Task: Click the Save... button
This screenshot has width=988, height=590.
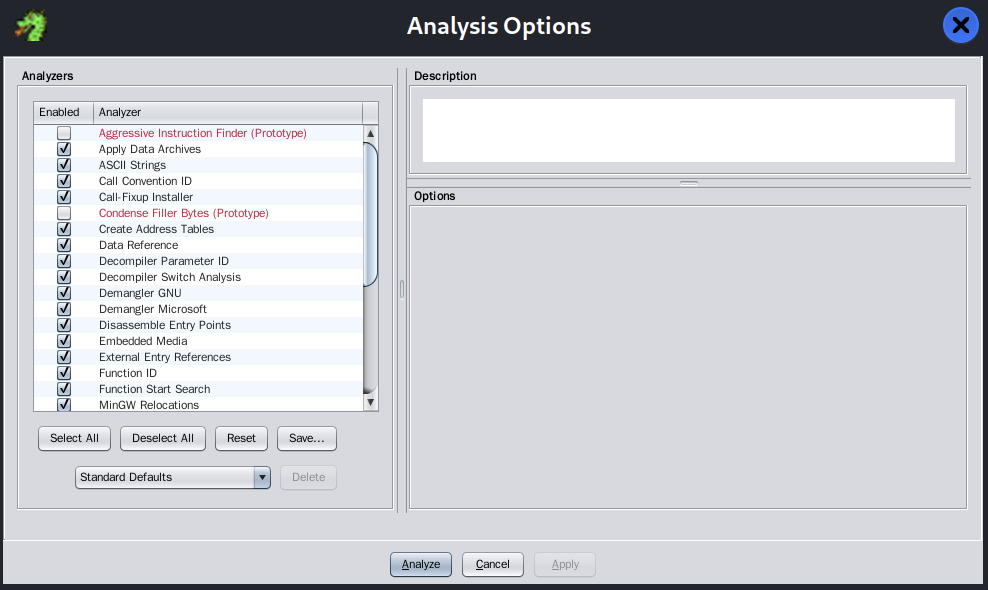Action: (307, 438)
